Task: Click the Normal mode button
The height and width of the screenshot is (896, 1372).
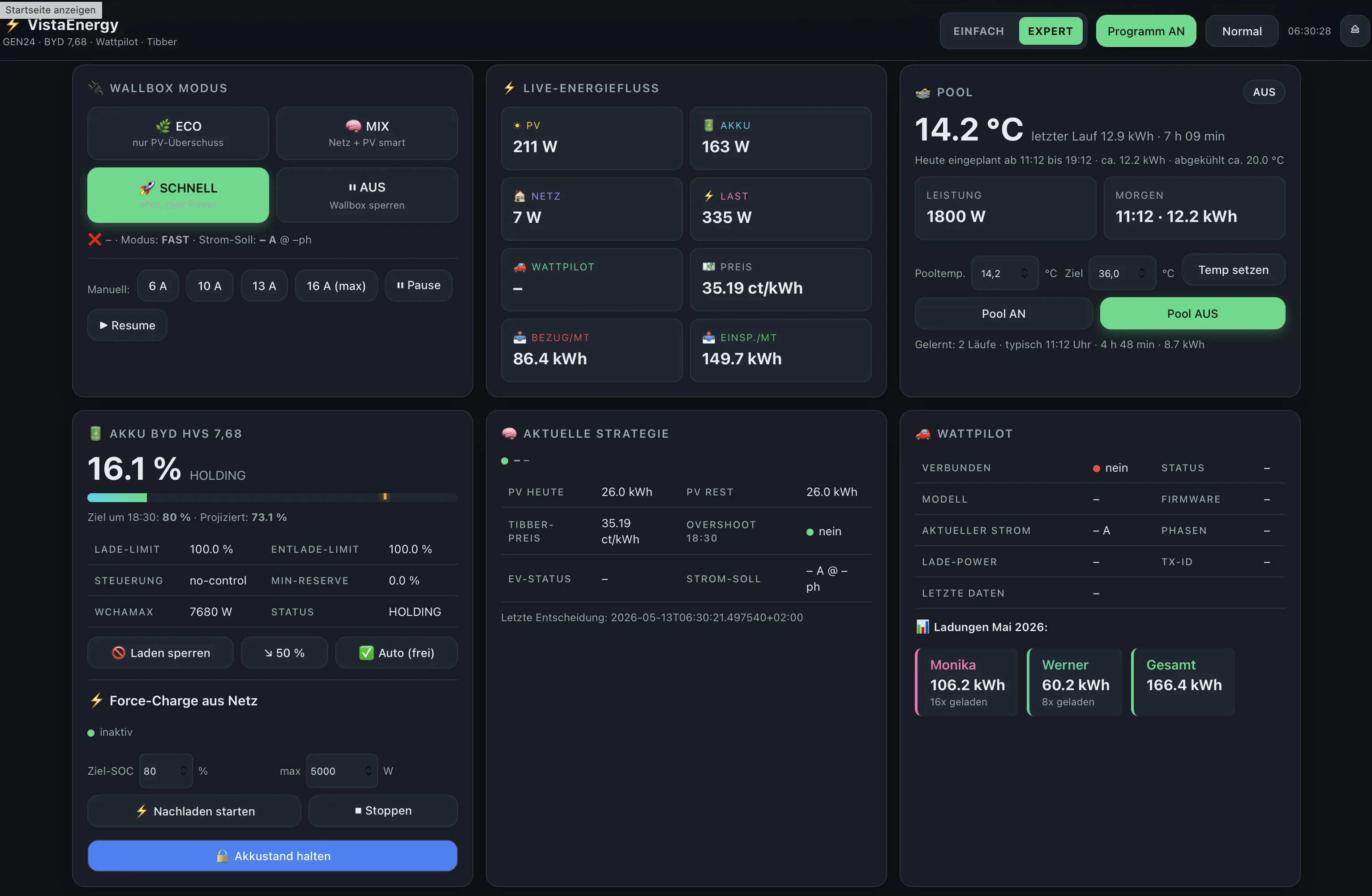Action: pyautogui.click(x=1242, y=31)
